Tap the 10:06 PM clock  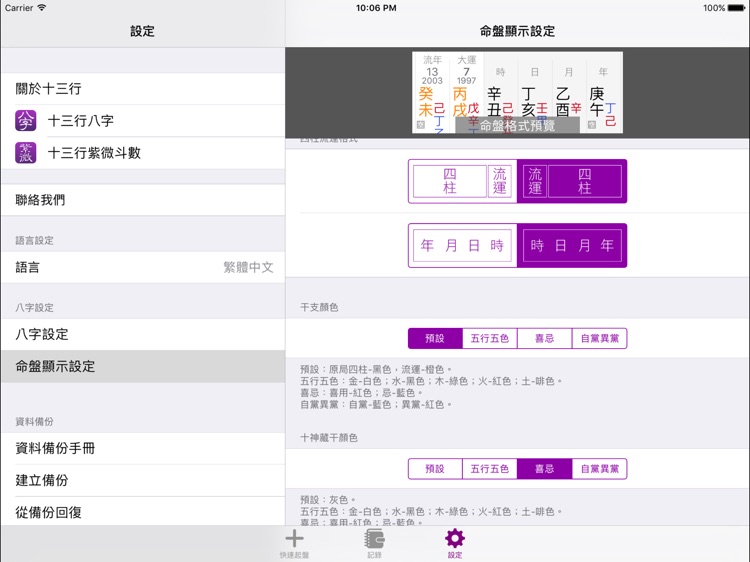pyautogui.click(x=376, y=8)
